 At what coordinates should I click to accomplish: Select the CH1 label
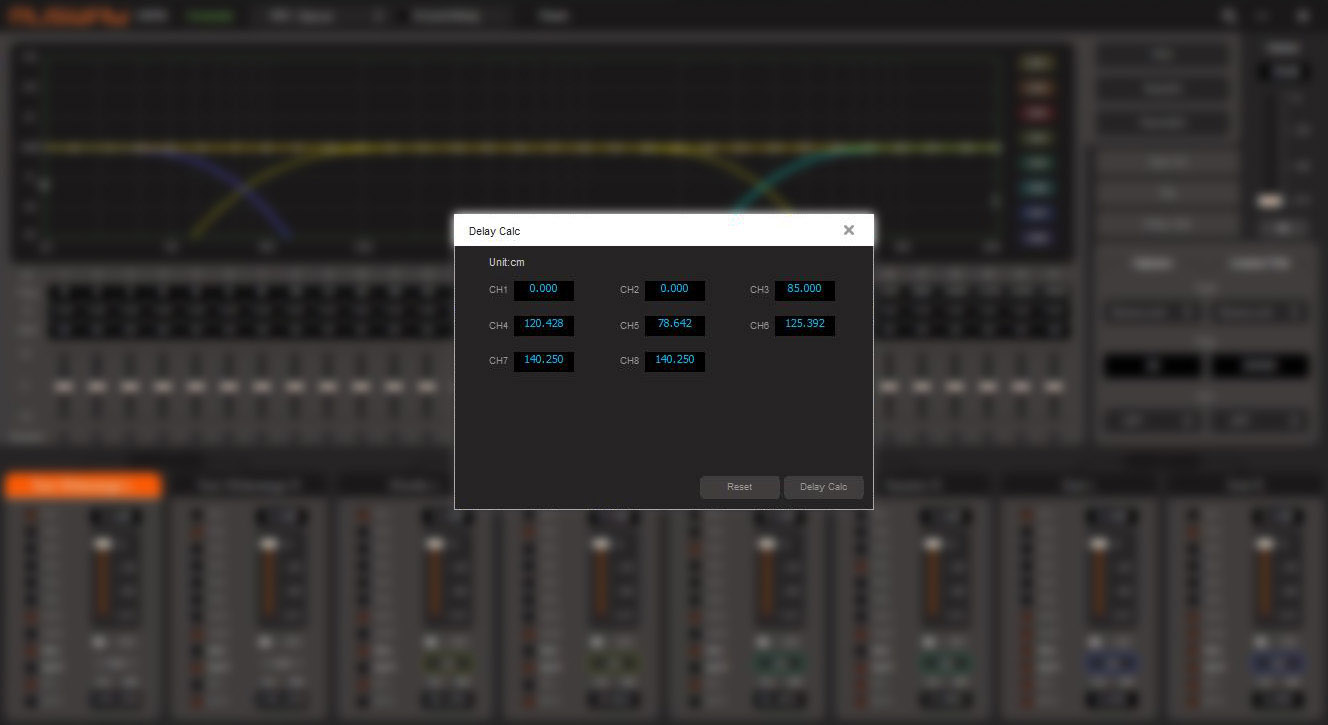pyautogui.click(x=498, y=290)
